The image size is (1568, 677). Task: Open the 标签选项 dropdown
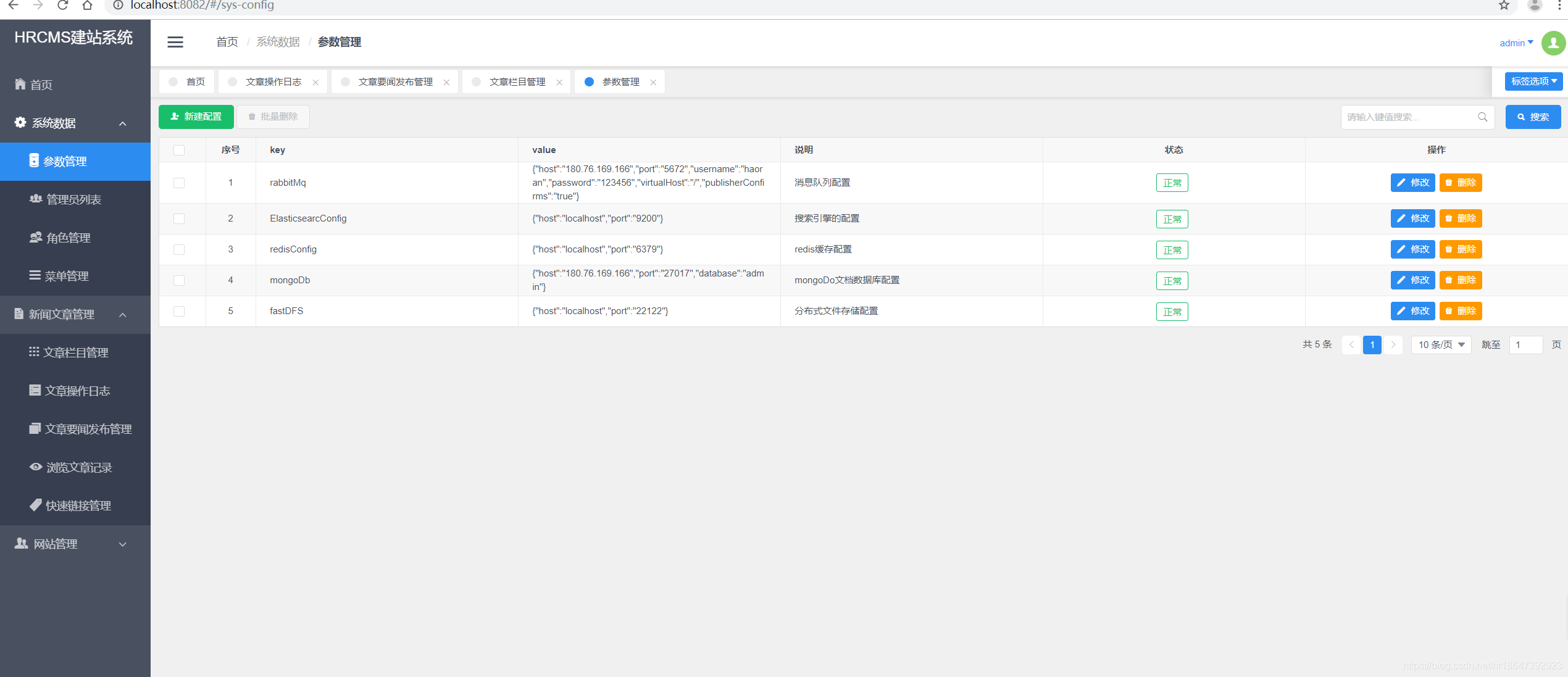coord(1533,81)
